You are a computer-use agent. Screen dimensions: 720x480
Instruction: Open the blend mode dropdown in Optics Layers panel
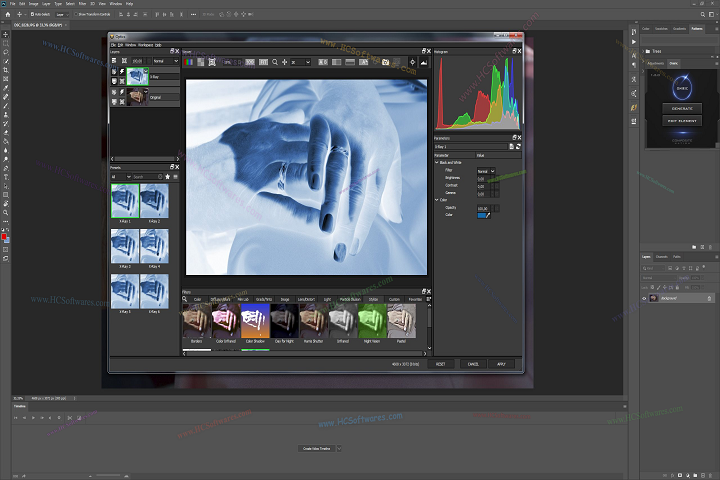(166, 61)
